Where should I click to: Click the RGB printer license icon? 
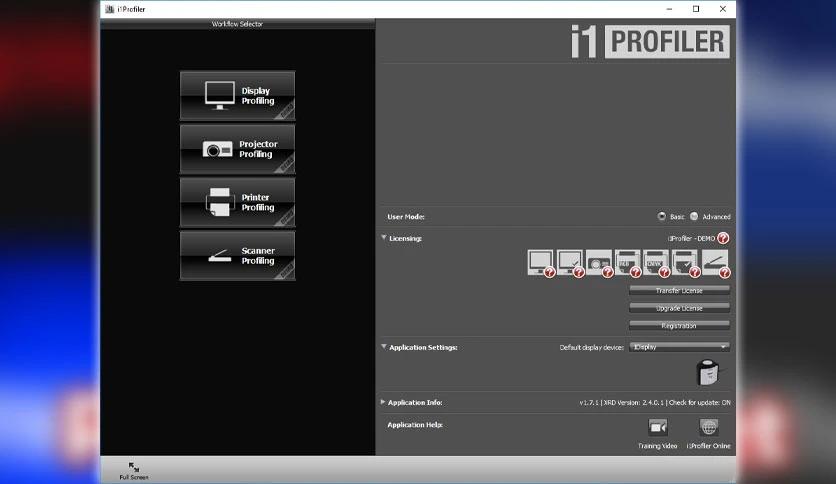click(x=627, y=263)
